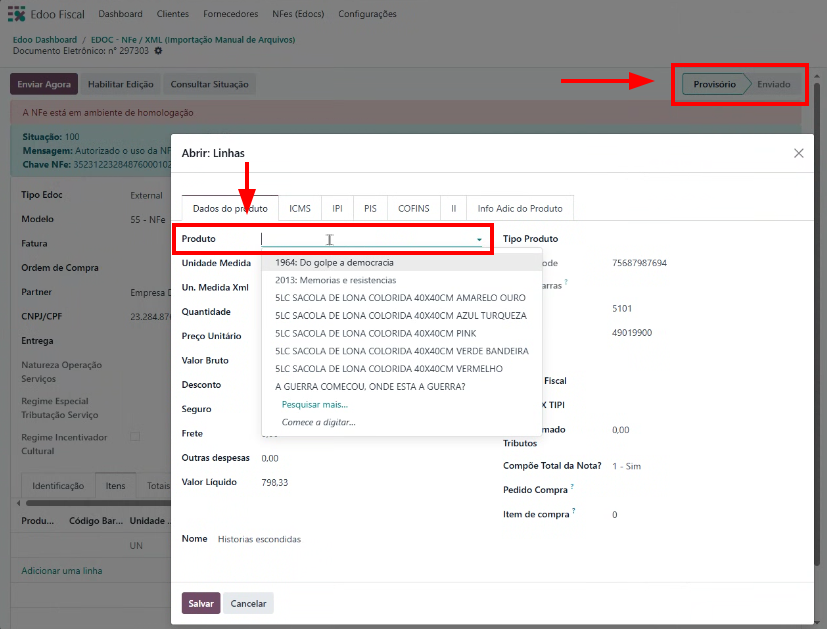
Task: Select the Enviado status stage
Action: click(774, 84)
